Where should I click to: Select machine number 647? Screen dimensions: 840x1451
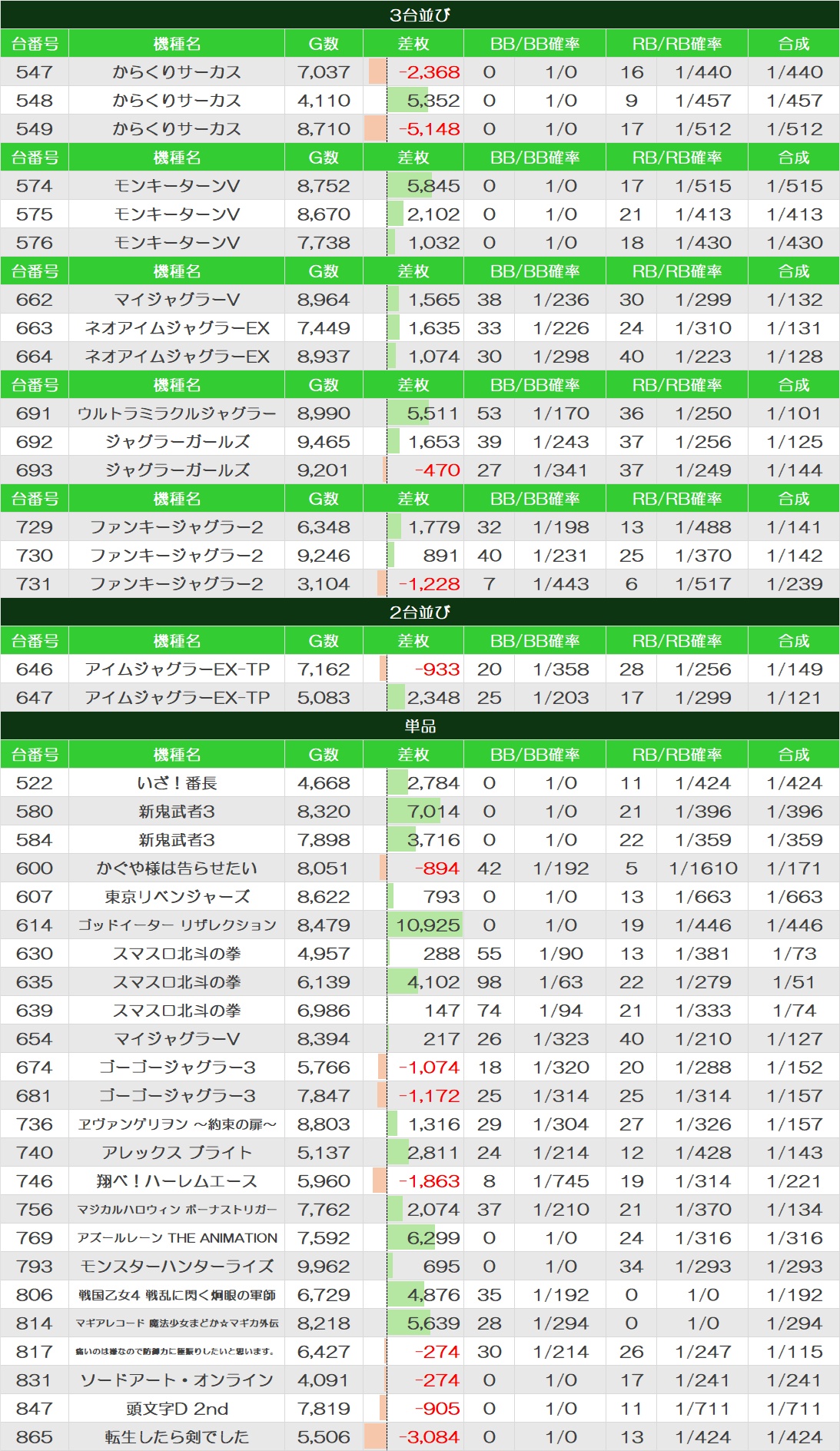35,698
